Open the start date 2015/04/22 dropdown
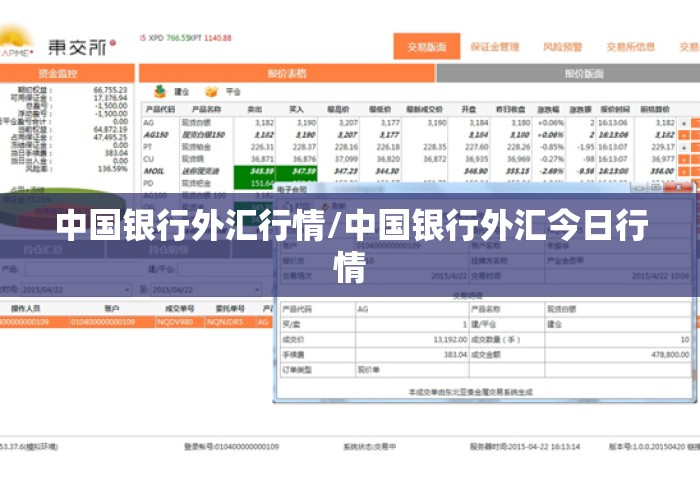This screenshot has height=490, width=700. [127, 290]
